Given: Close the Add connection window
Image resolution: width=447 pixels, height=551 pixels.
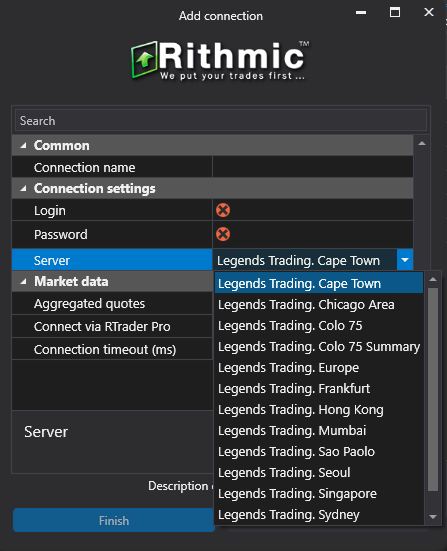Looking at the screenshot, I should [429, 12].
